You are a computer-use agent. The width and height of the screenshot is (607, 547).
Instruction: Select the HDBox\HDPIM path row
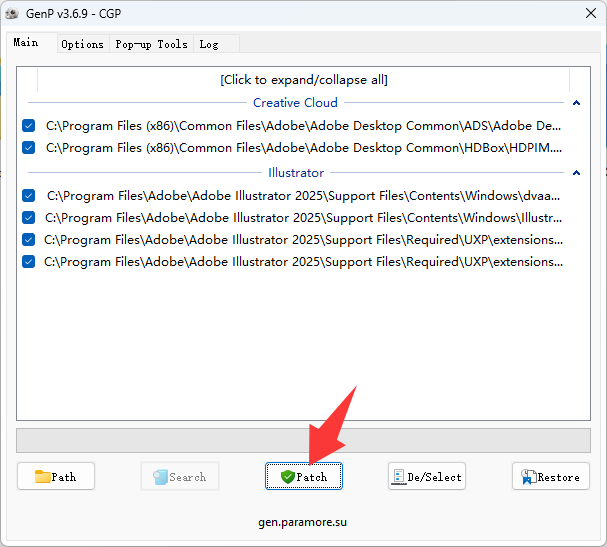(x=304, y=147)
